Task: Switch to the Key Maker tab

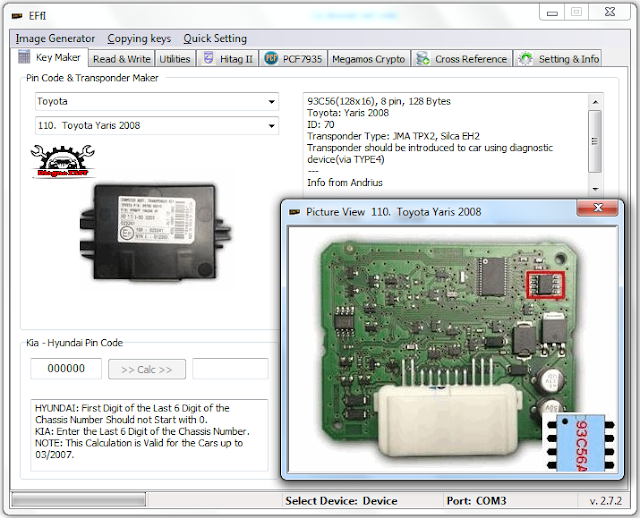Action: point(51,58)
